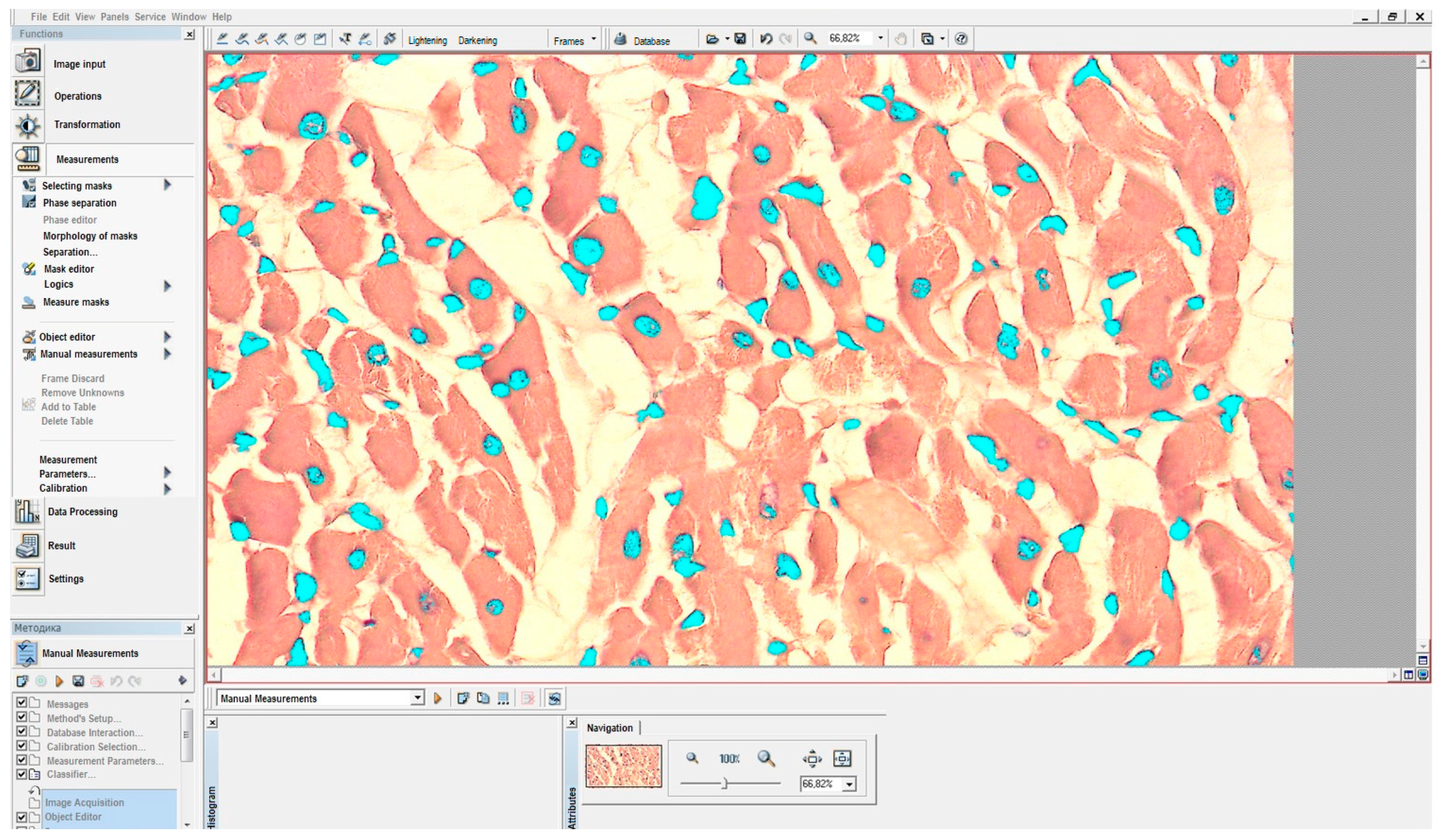Image resolution: width=1439 pixels, height=840 pixels.
Task: Open the Transformation function icon
Action: 27,126
